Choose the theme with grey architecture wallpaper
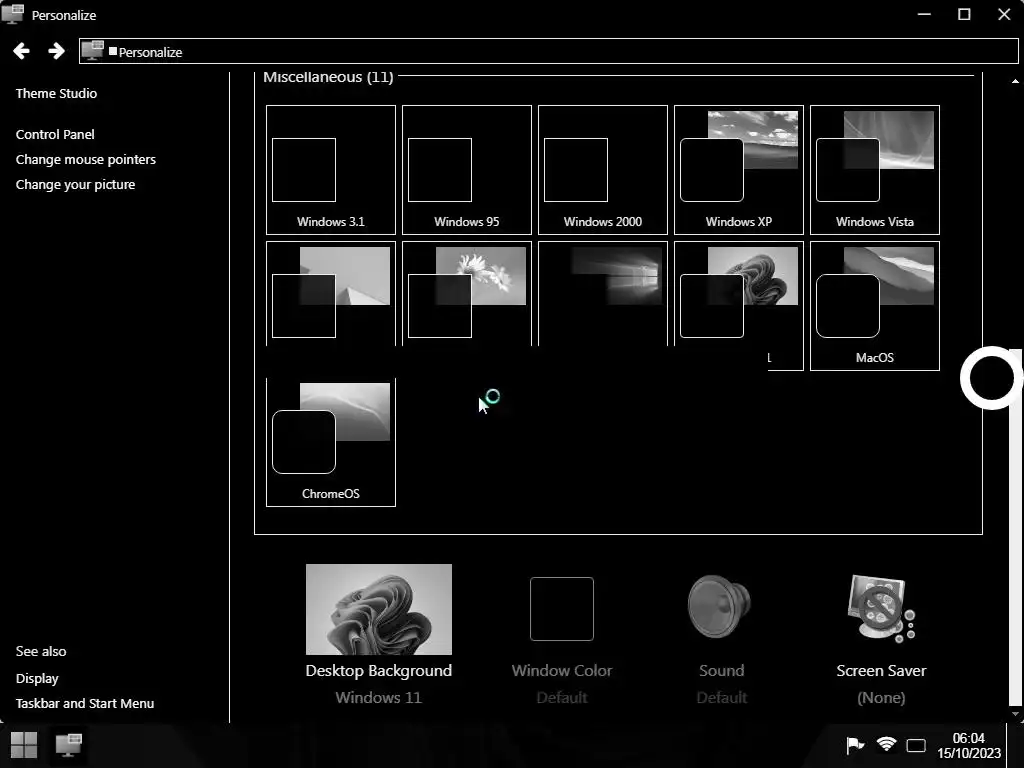Screen dimensions: 1024x768 (331, 294)
